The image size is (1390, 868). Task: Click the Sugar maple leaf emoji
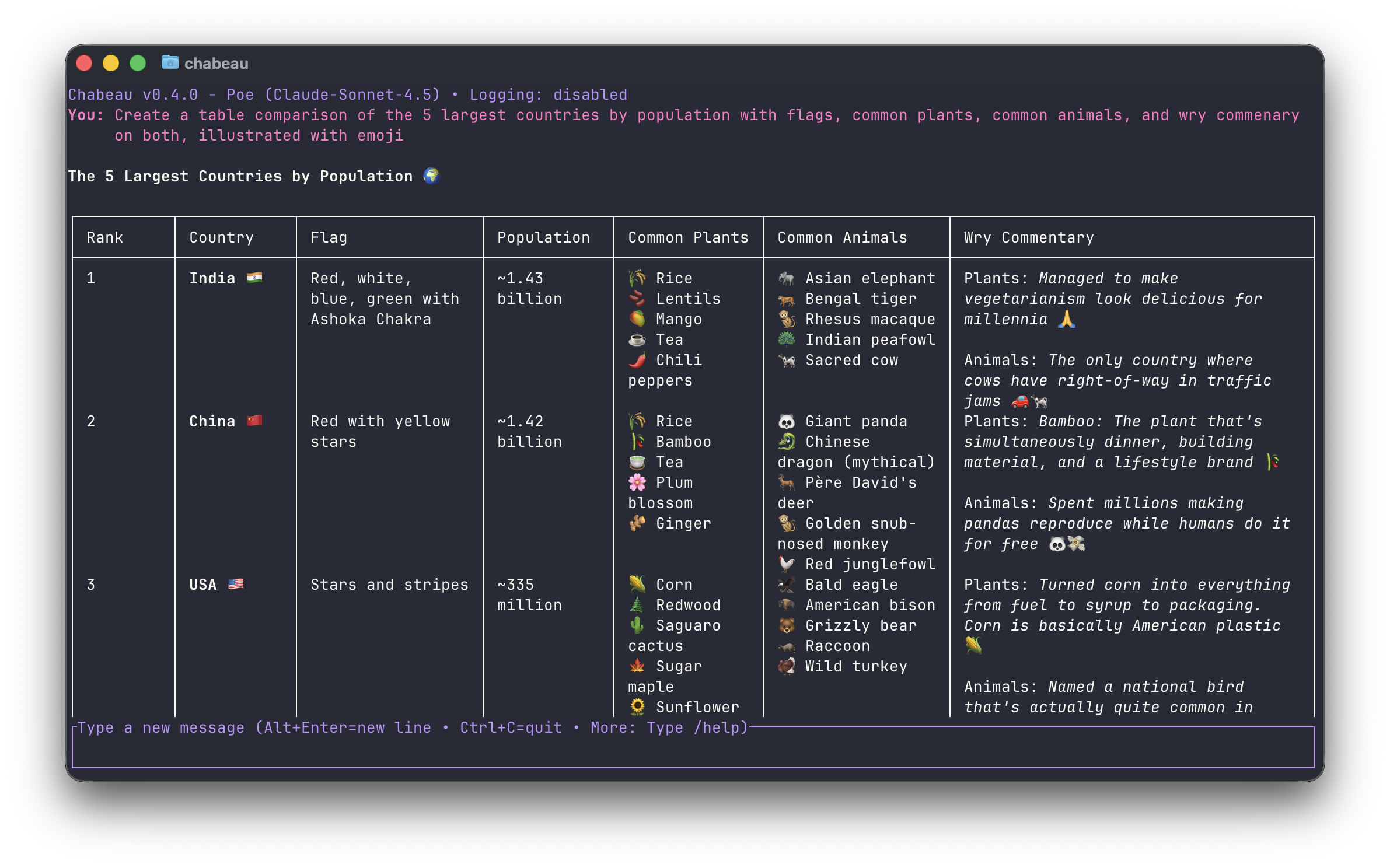click(637, 666)
